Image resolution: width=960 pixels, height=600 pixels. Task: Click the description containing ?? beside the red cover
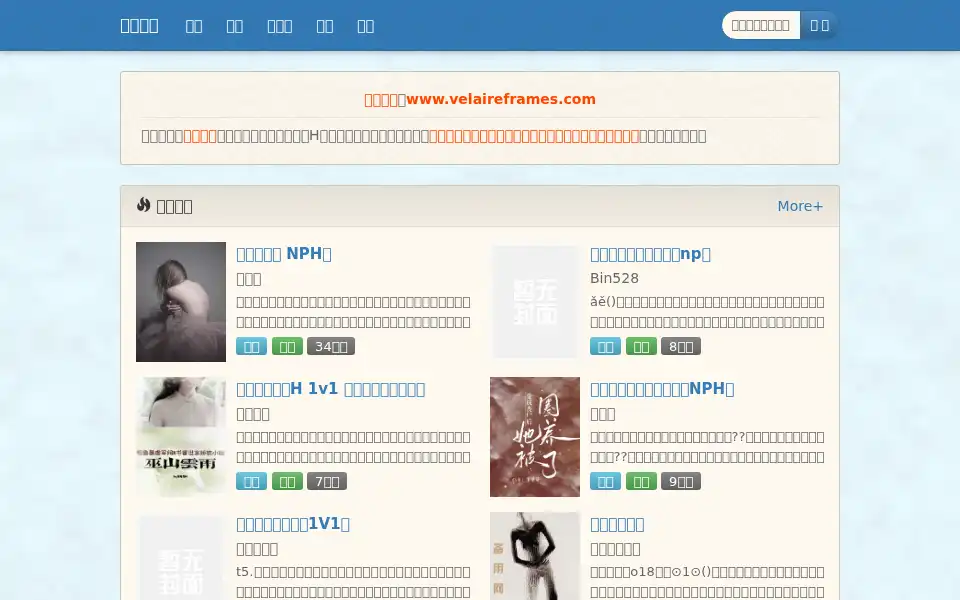[x=707, y=447]
